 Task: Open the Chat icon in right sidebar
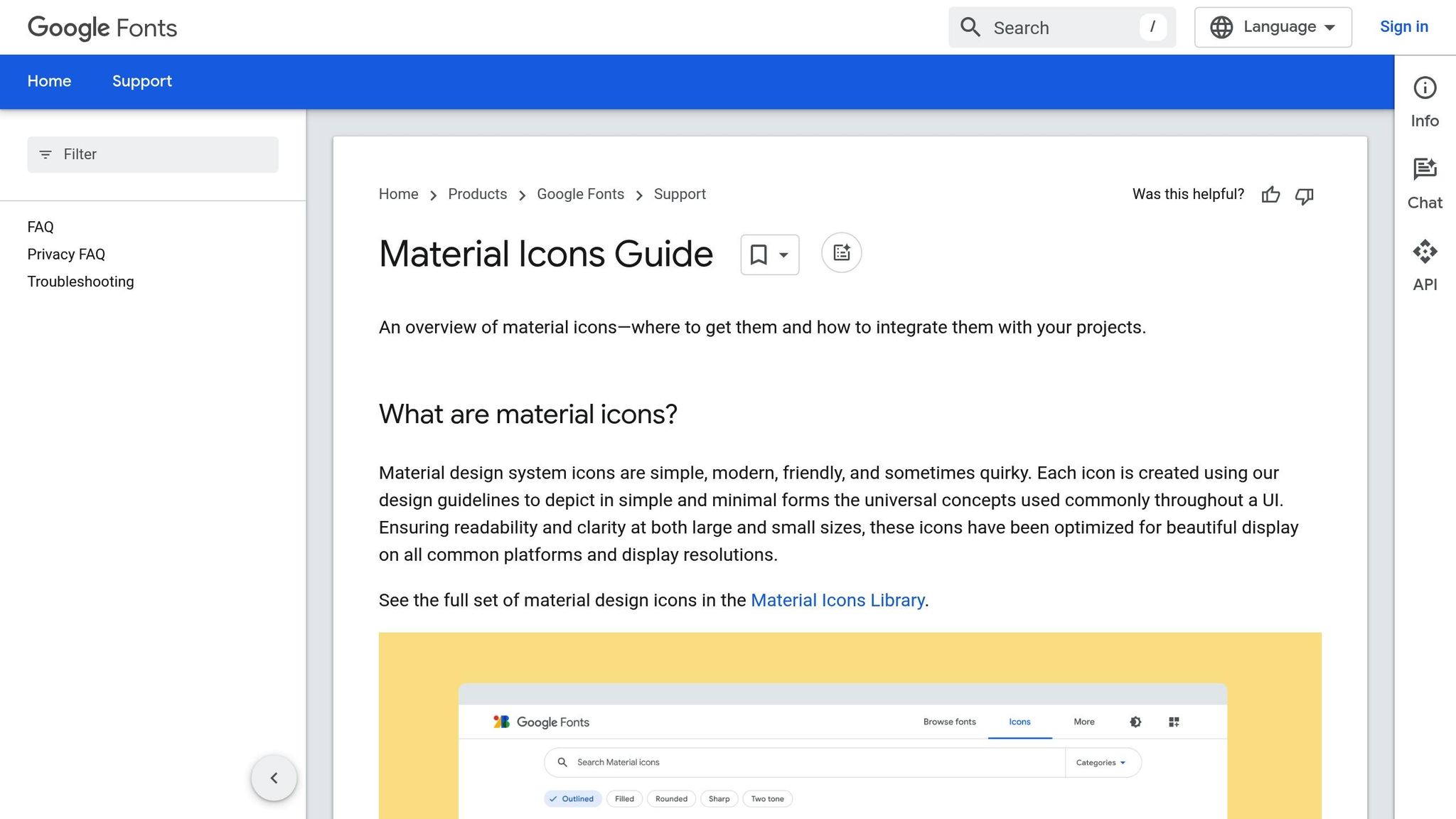(x=1425, y=169)
